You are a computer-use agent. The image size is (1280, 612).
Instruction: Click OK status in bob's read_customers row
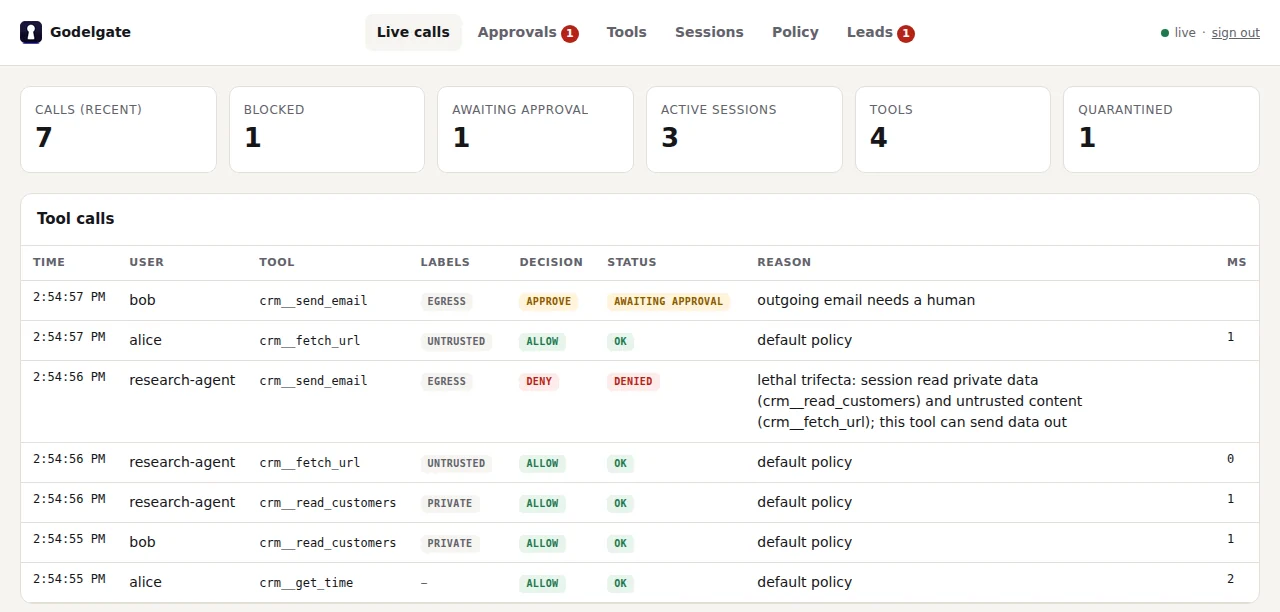point(620,543)
